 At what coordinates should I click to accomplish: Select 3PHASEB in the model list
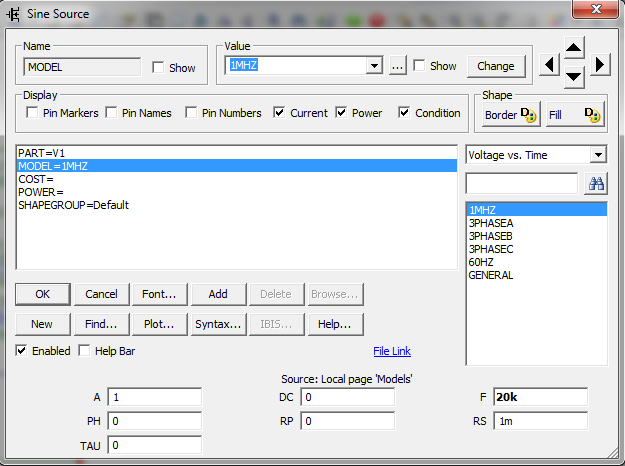pos(536,236)
